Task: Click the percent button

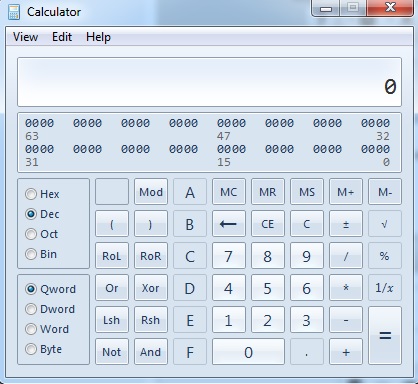Action: [x=385, y=256]
